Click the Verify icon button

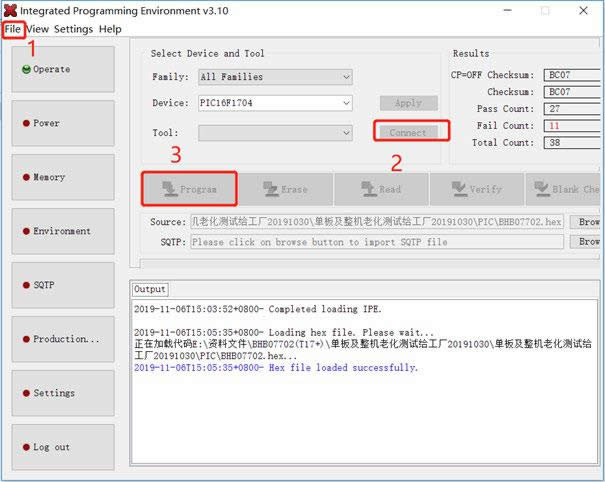[476, 188]
